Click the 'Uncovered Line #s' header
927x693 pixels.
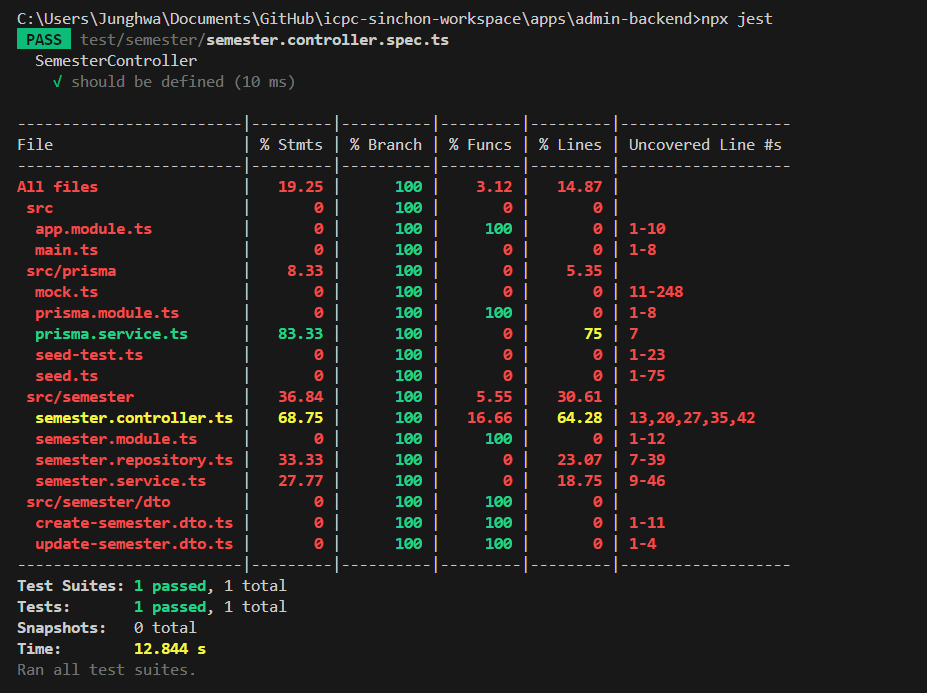pyautogui.click(x=705, y=145)
